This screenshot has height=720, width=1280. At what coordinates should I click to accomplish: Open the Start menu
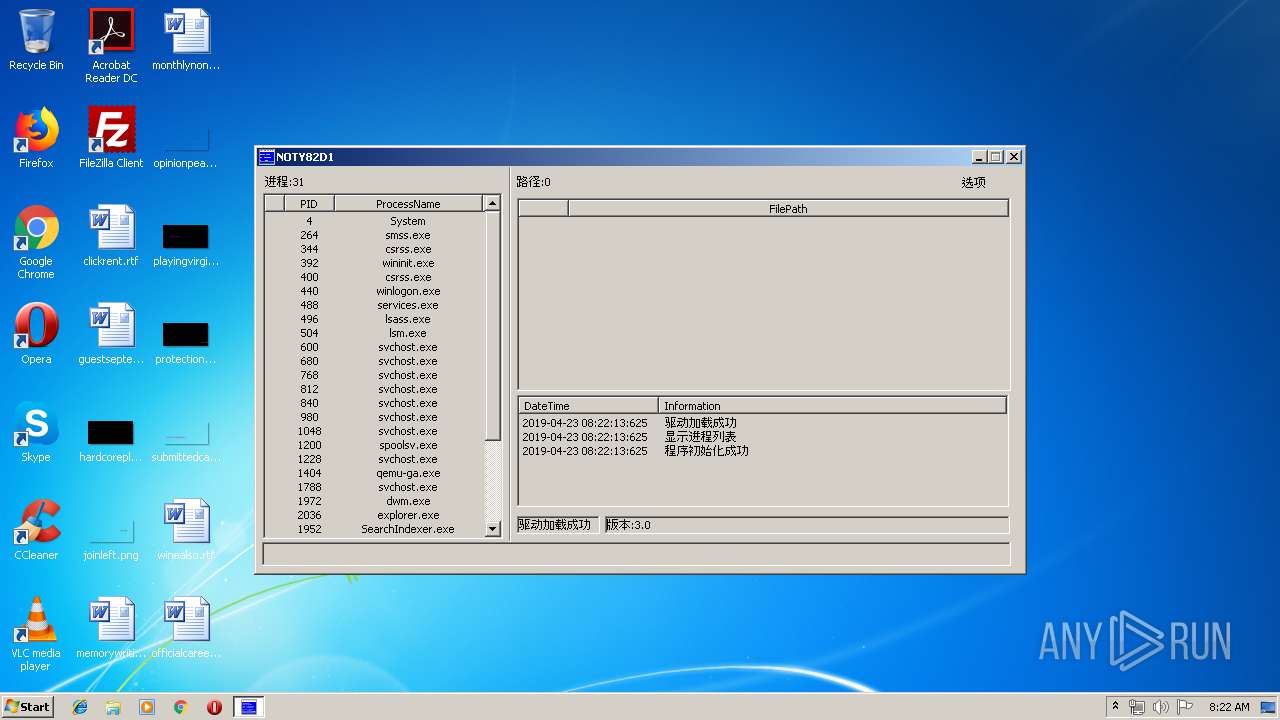[x=28, y=707]
